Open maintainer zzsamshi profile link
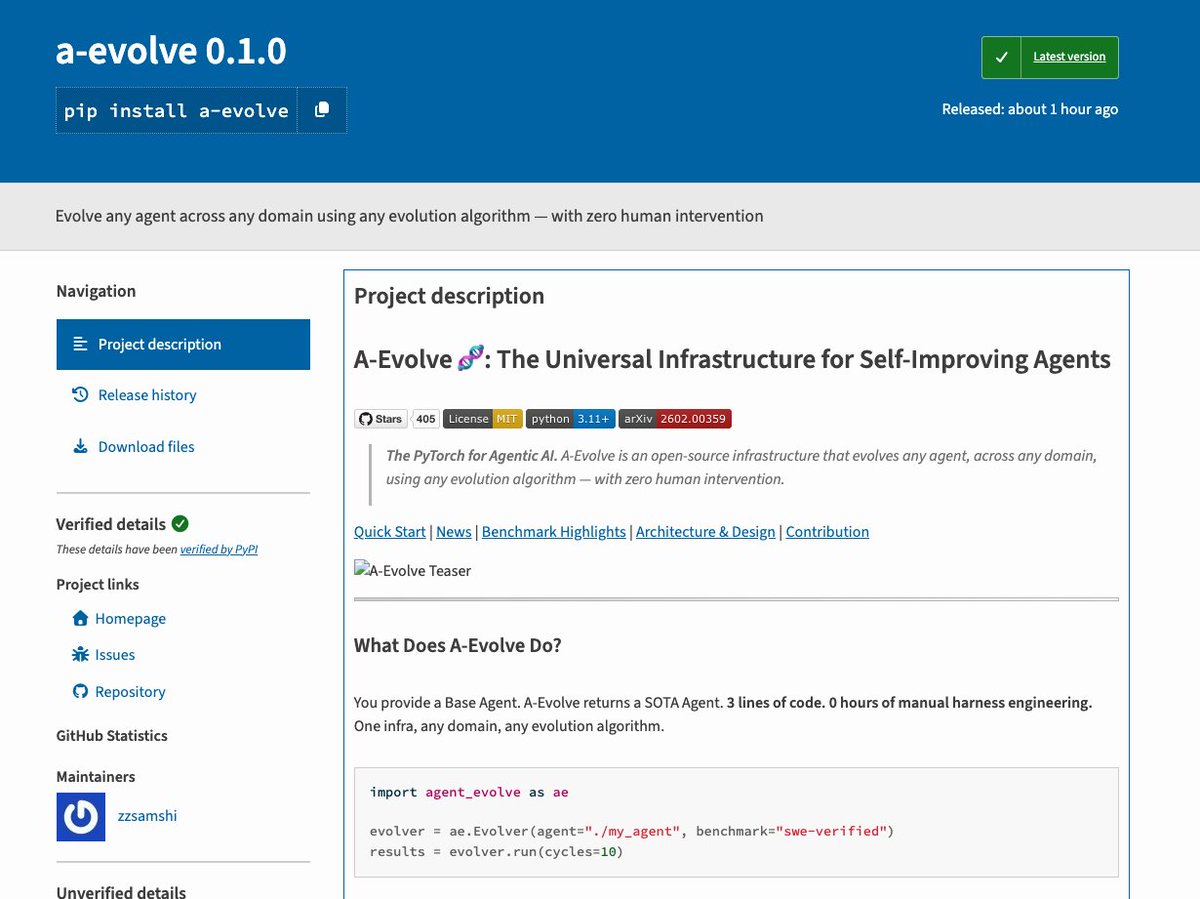This screenshot has width=1200, height=899. pyautogui.click(x=148, y=816)
